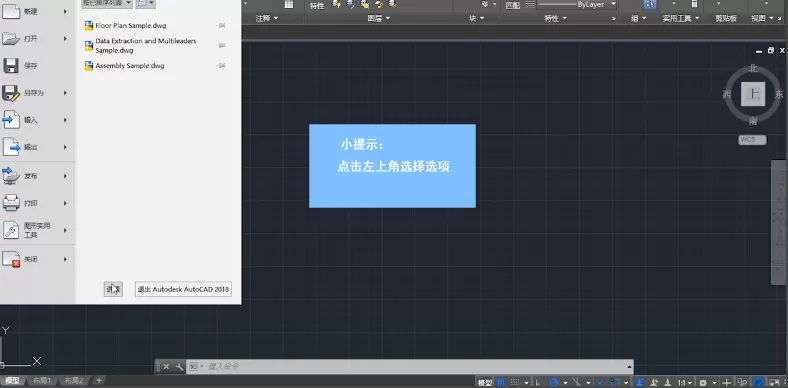Expand the 另存为 submenu arrow
The image size is (788, 388).
65,93
